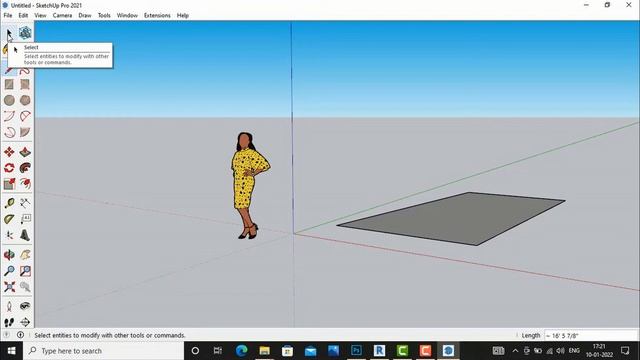Viewport: 640px width, 360px height.
Task: Select the Pie arc tool
Action: tap(25, 132)
